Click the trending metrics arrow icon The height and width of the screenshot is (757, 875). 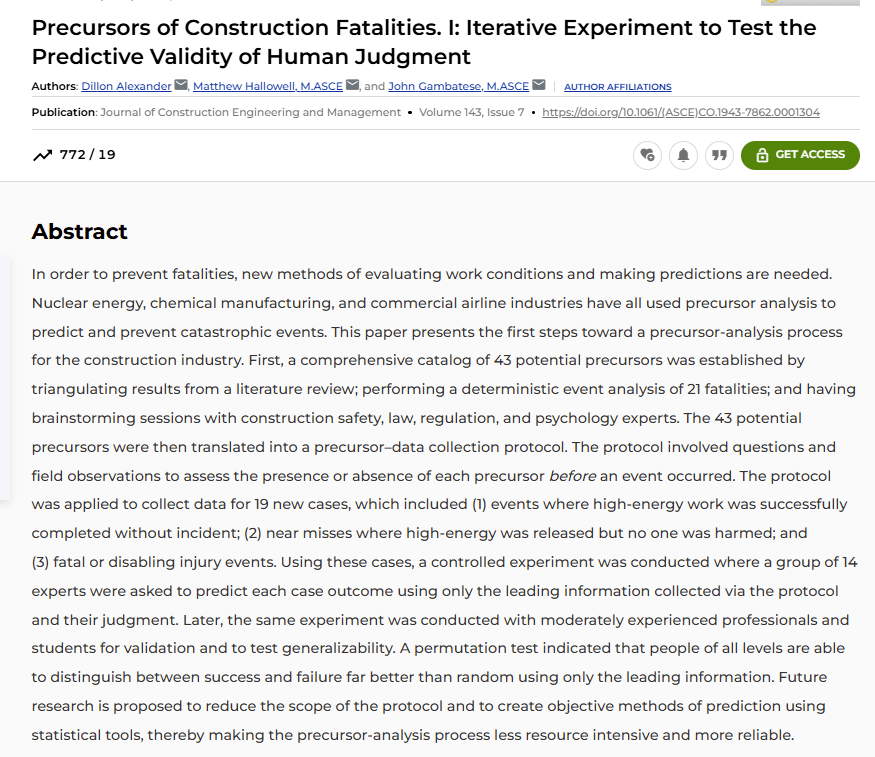coord(42,155)
